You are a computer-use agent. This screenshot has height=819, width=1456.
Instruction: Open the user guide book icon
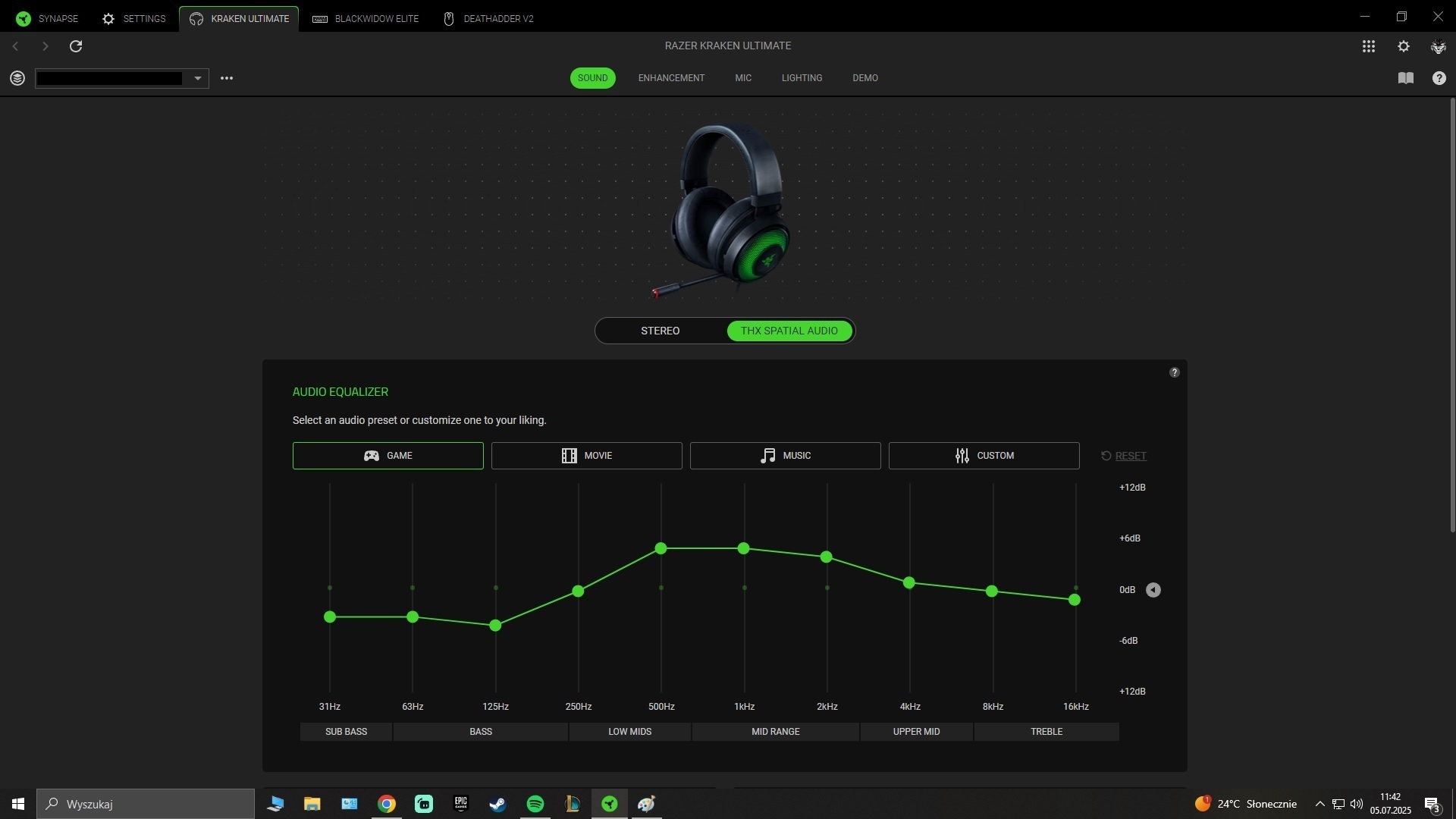click(1405, 78)
